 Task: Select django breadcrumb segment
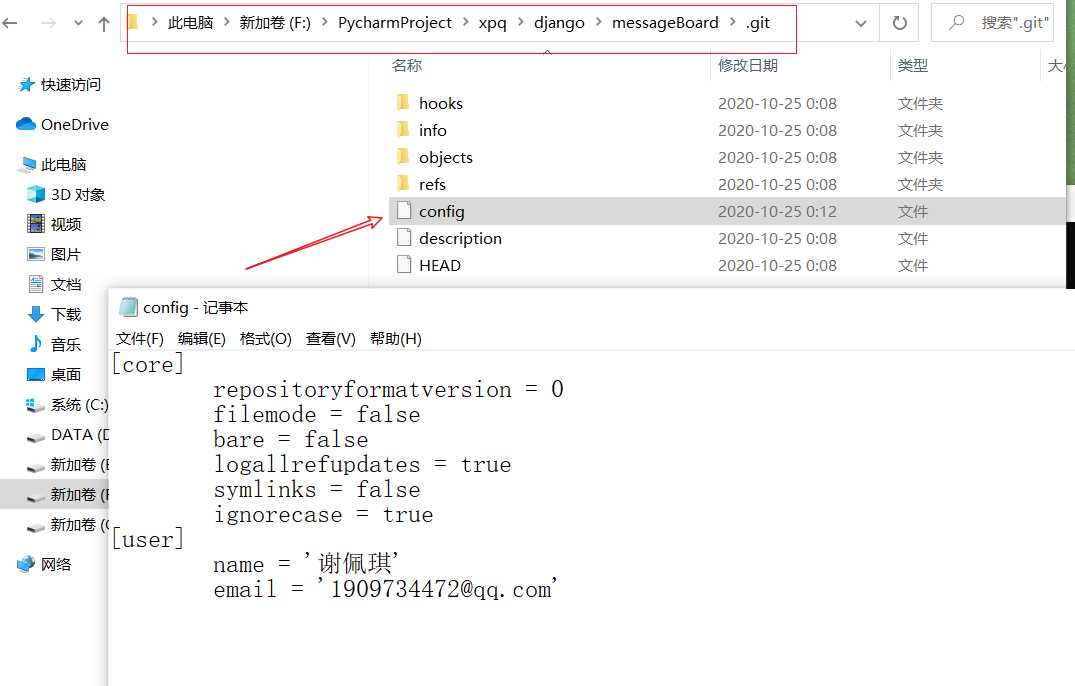tap(559, 23)
